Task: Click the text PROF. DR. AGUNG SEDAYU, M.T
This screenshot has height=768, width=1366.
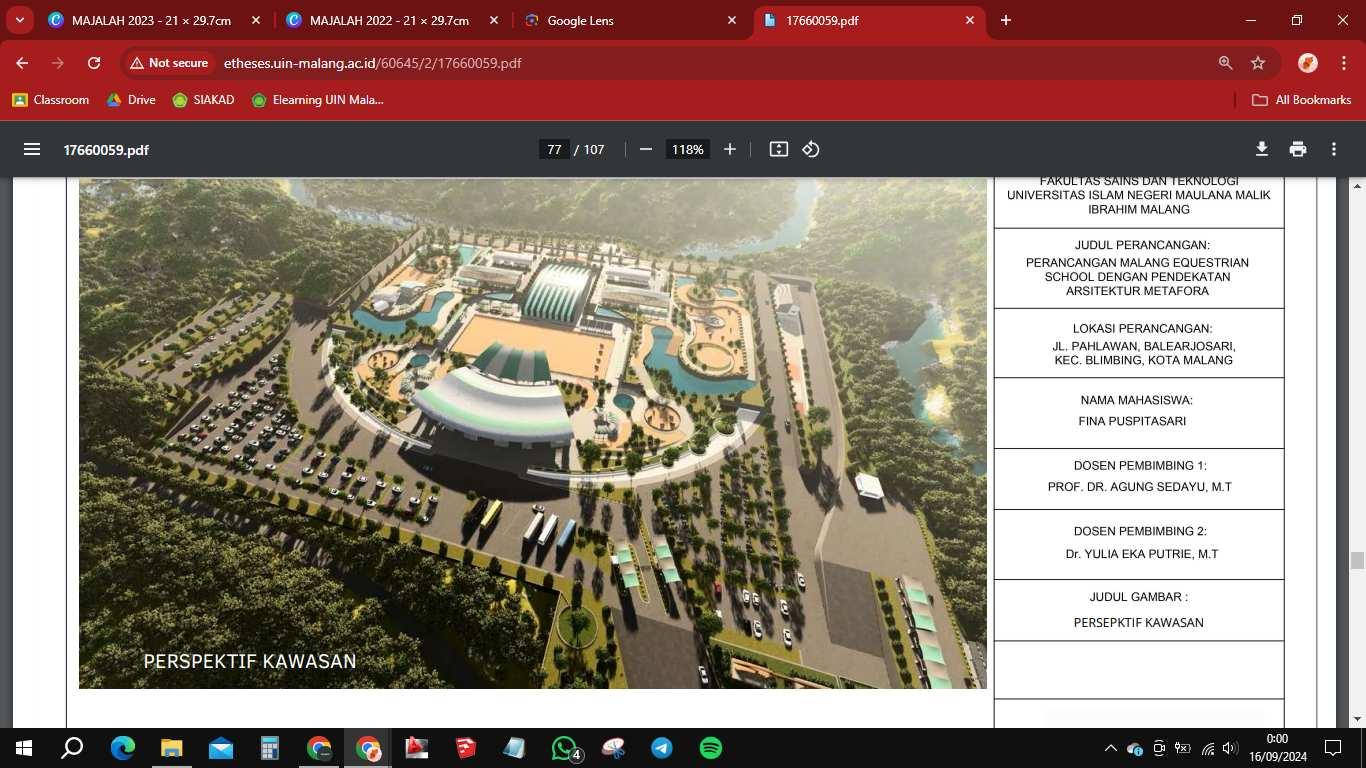Action: (x=1139, y=487)
